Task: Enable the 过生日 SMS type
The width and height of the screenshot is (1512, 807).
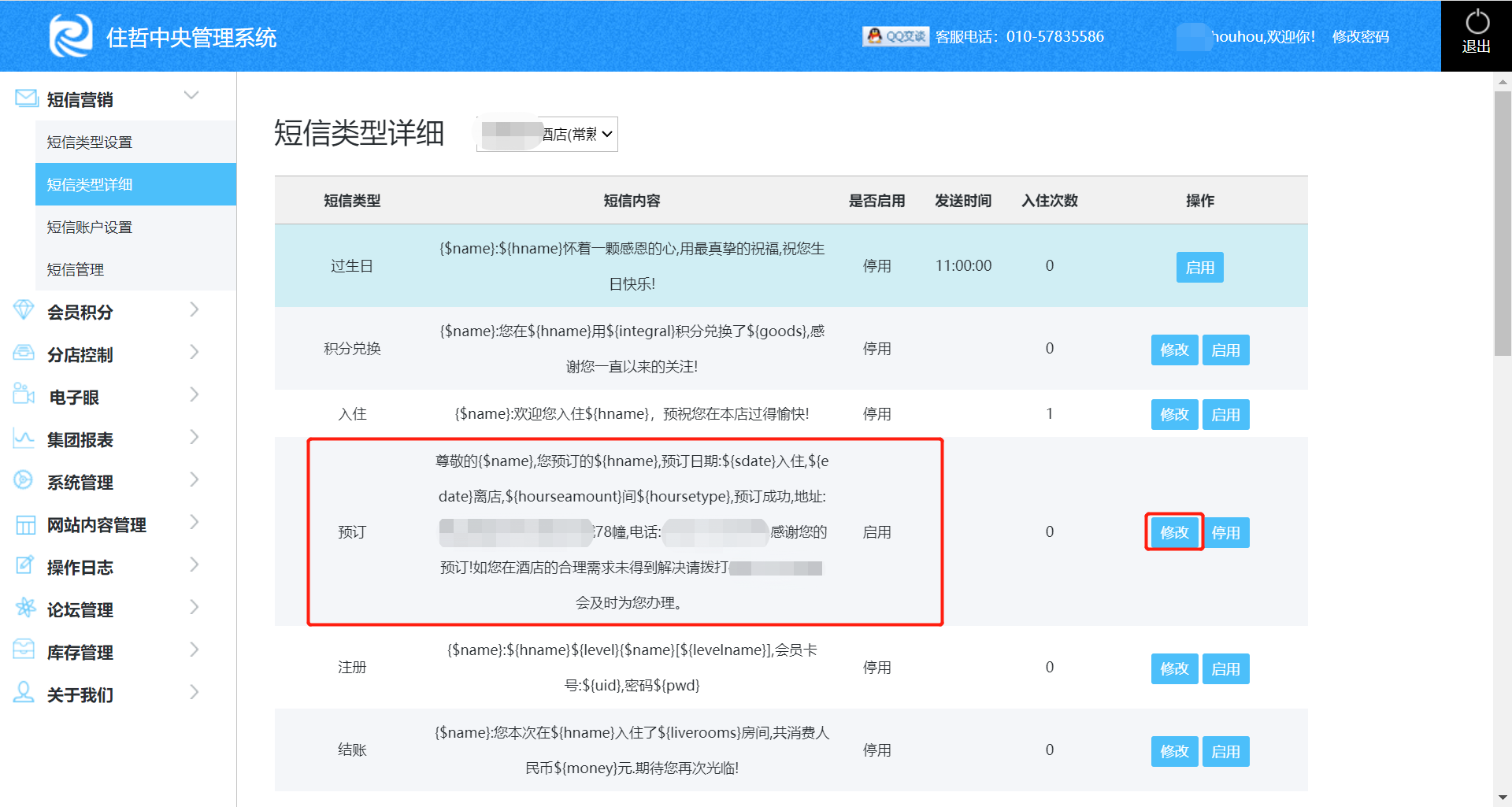Action: (x=1199, y=268)
